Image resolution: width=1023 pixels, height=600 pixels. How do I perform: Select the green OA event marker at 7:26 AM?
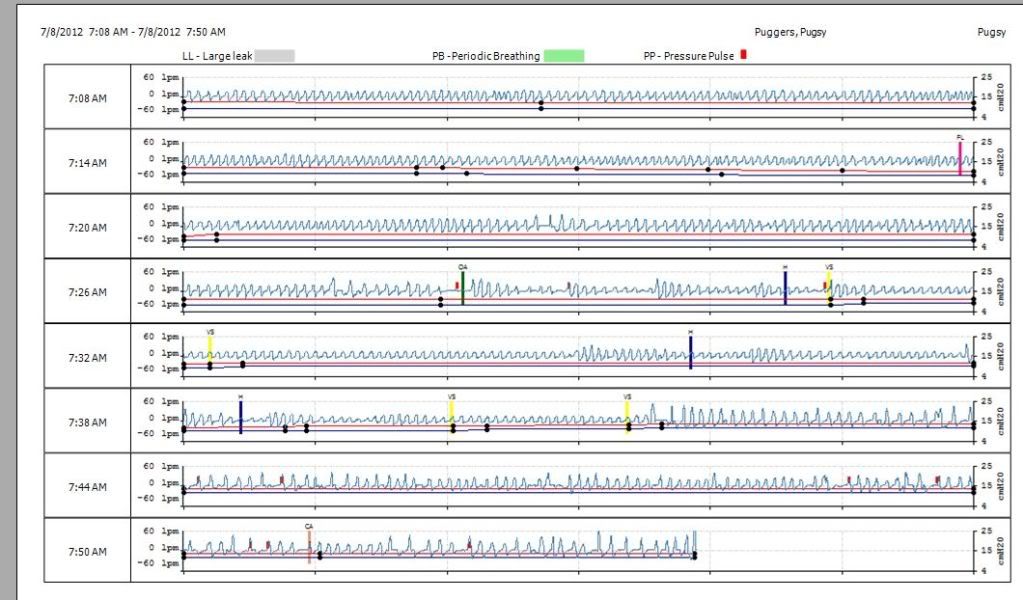pyautogui.click(x=463, y=288)
